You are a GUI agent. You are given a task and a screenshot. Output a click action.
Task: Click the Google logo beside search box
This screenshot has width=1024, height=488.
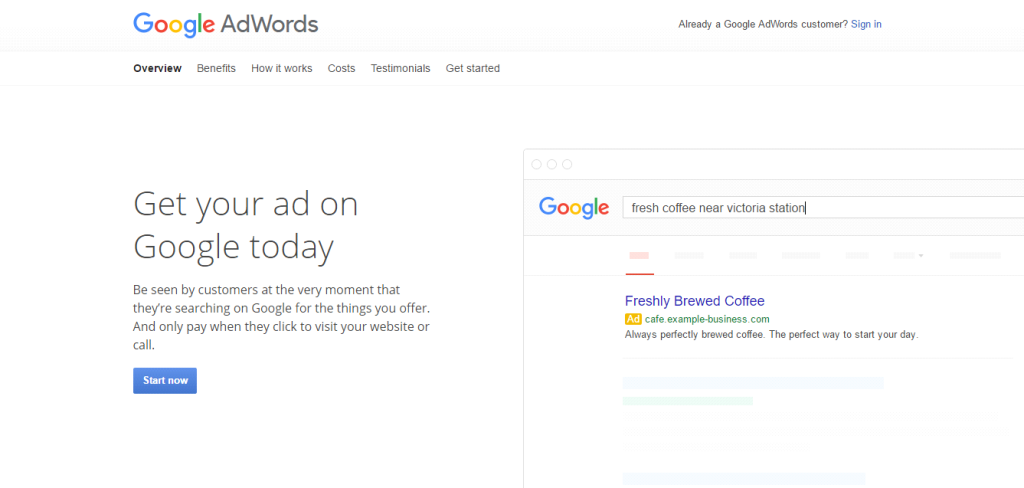coord(573,208)
